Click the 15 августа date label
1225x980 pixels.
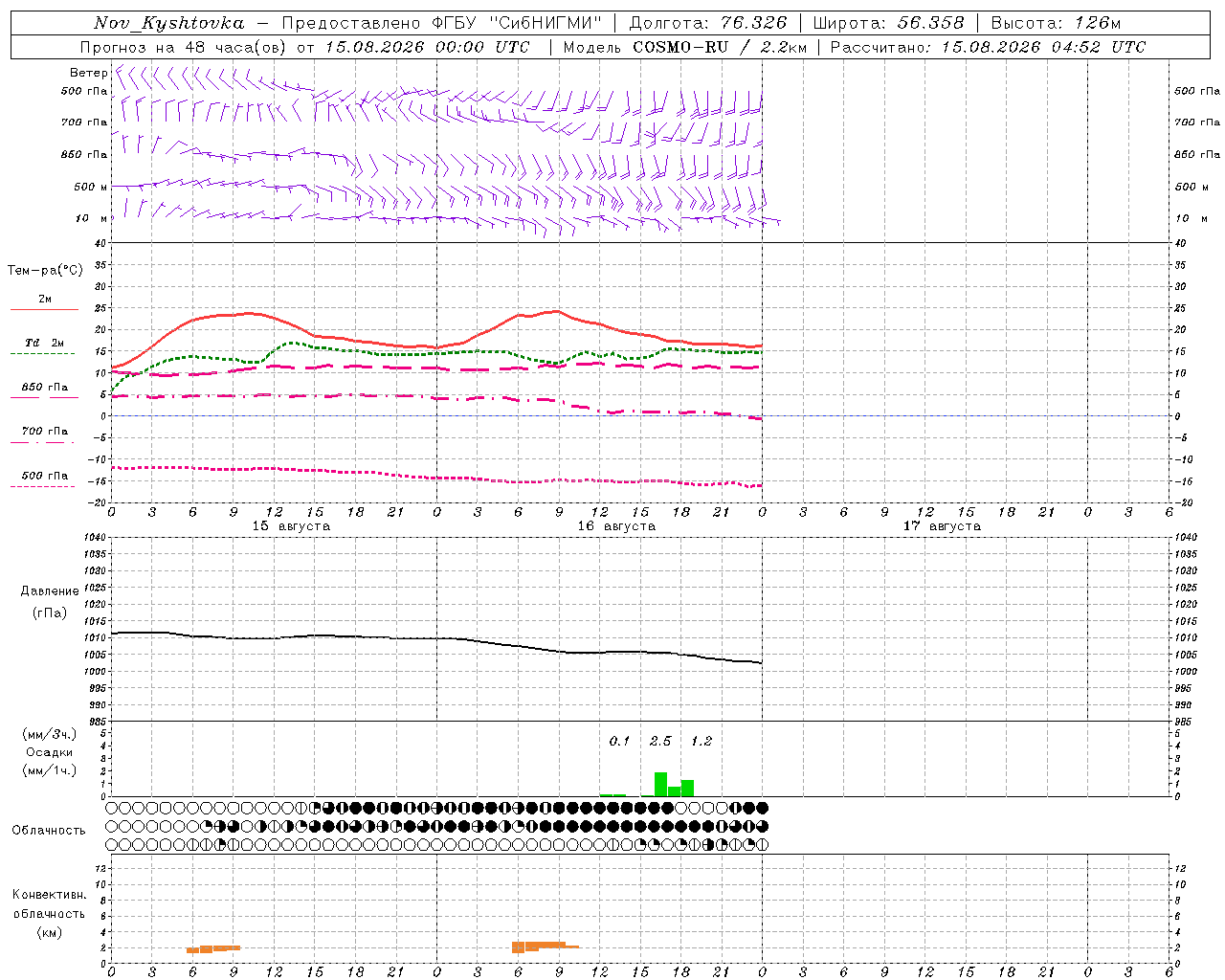tap(291, 526)
